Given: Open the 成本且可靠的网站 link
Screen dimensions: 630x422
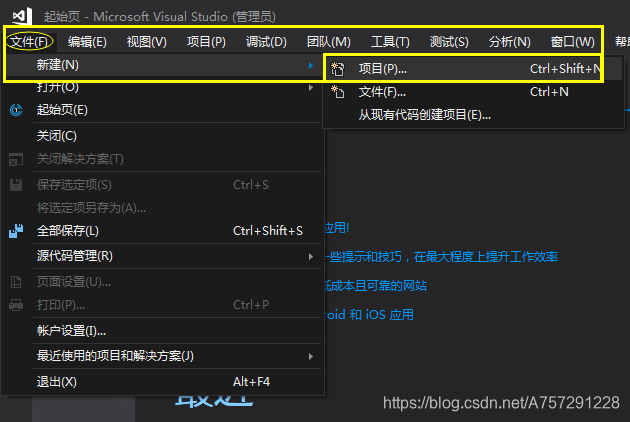Looking at the screenshot, I should (x=376, y=286).
